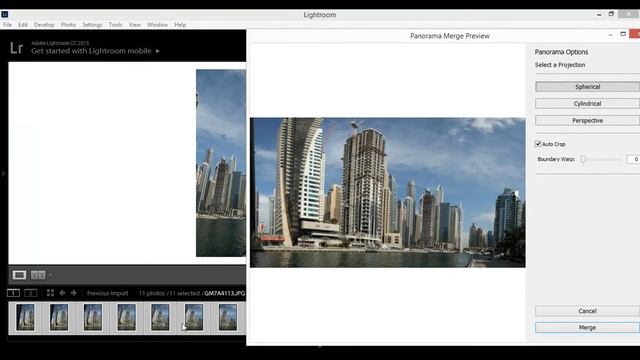Viewport: 640px width, 360px height.
Task: Open the Window menu
Action: [x=157, y=25]
